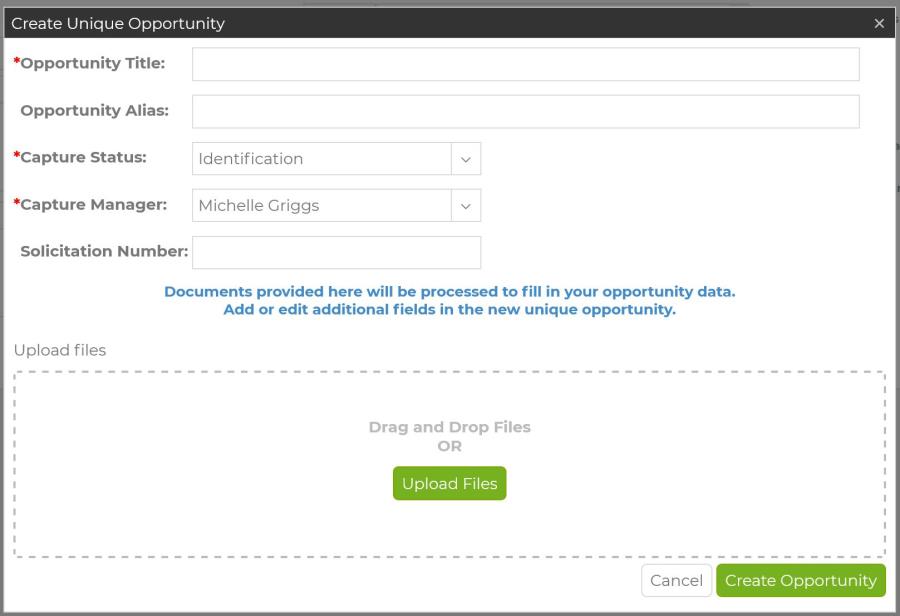Click the blue documents processing notice
900x616 pixels.
pyautogui.click(x=449, y=300)
